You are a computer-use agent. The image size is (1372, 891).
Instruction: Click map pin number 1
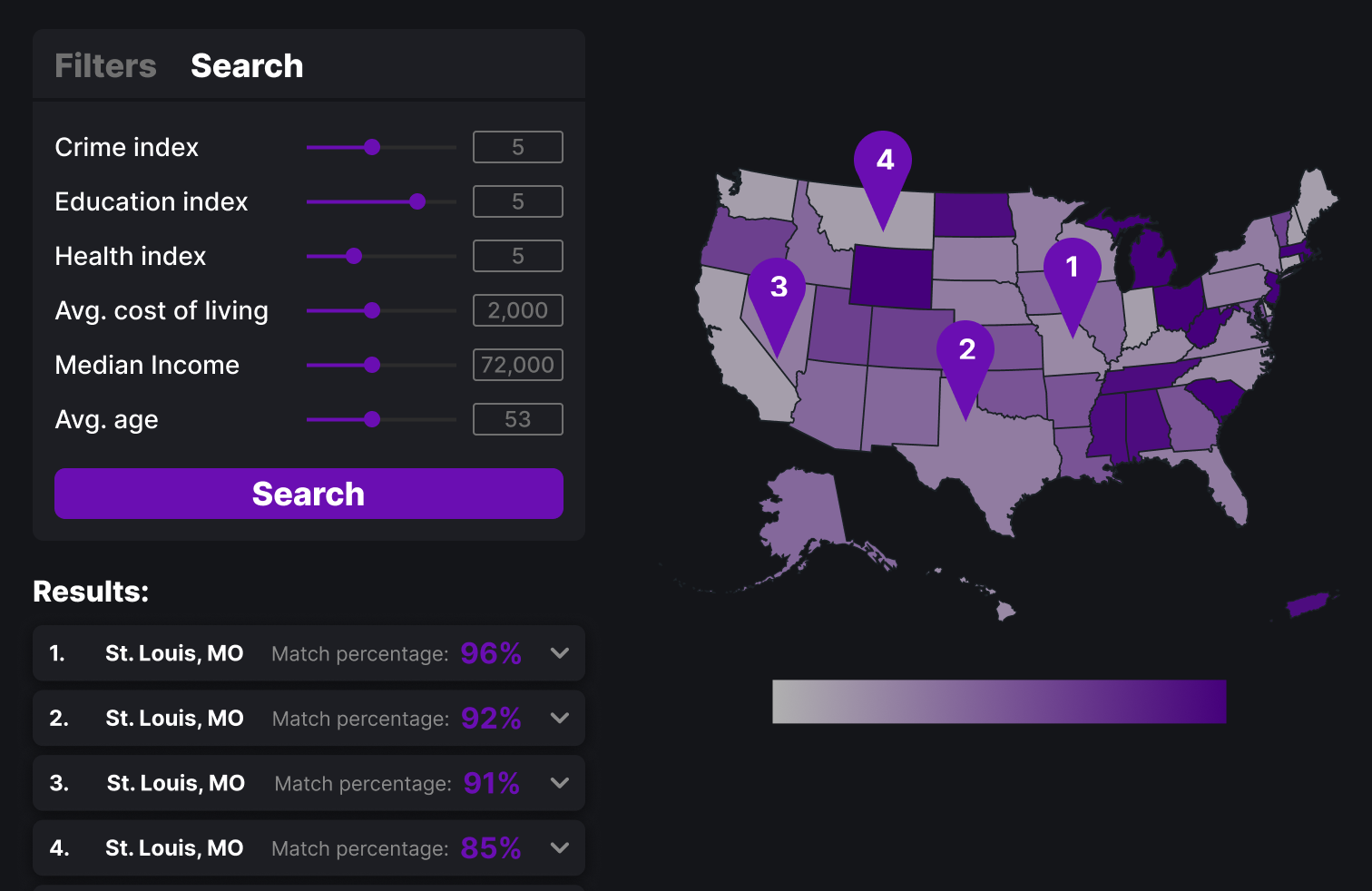tap(1072, 269)
